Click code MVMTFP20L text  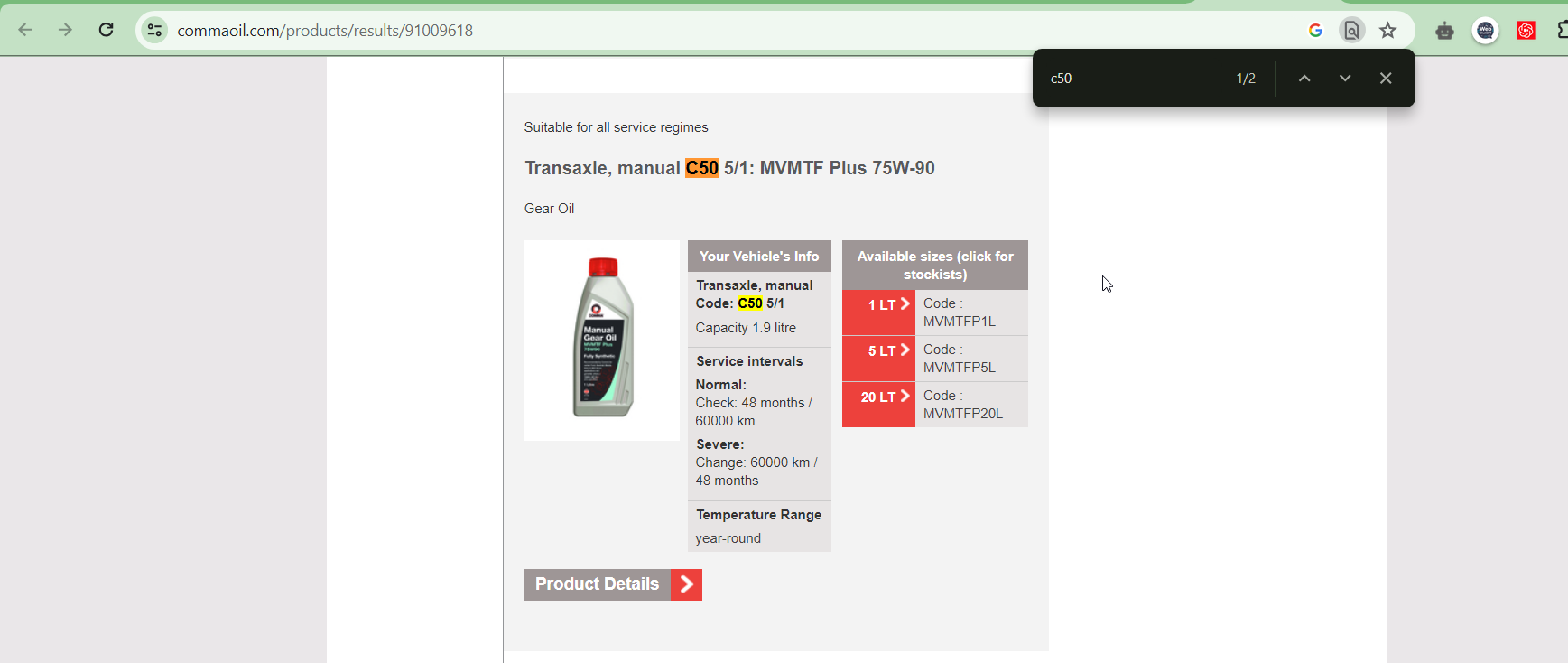pos(963,414)
